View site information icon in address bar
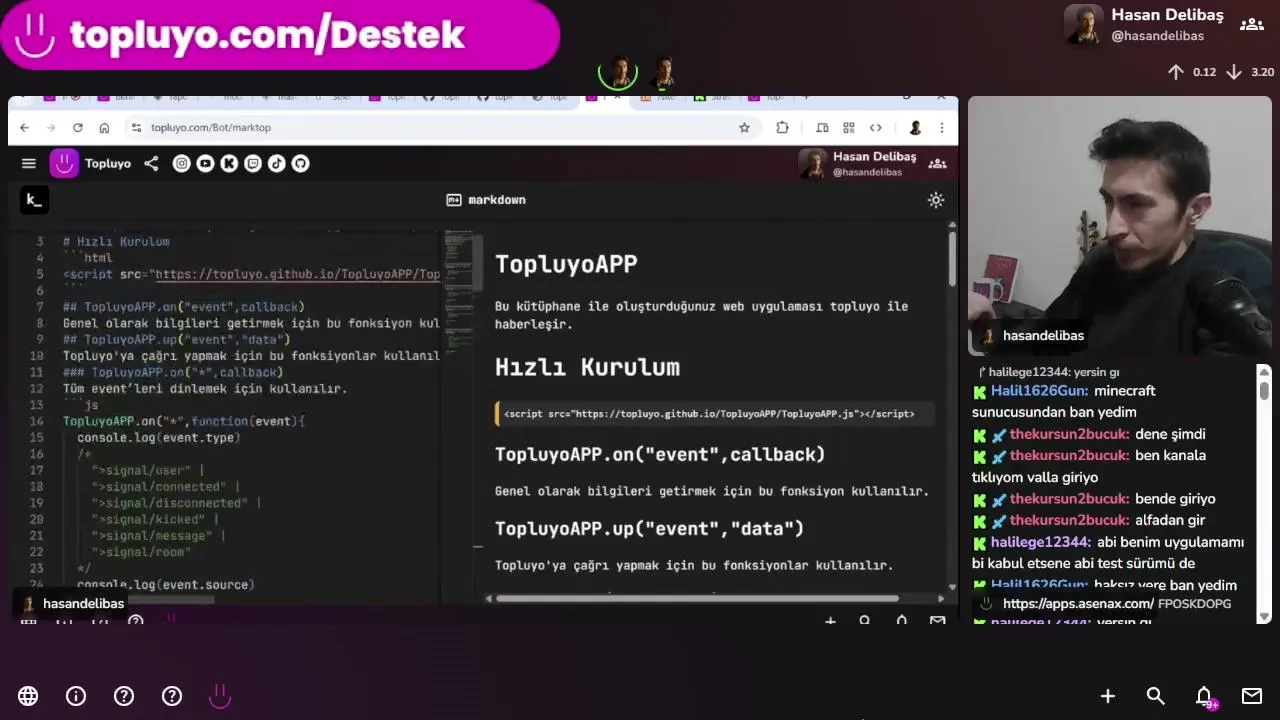Image resolution: width=1280 pixels, height=720 pixels. tap(136, 127)
